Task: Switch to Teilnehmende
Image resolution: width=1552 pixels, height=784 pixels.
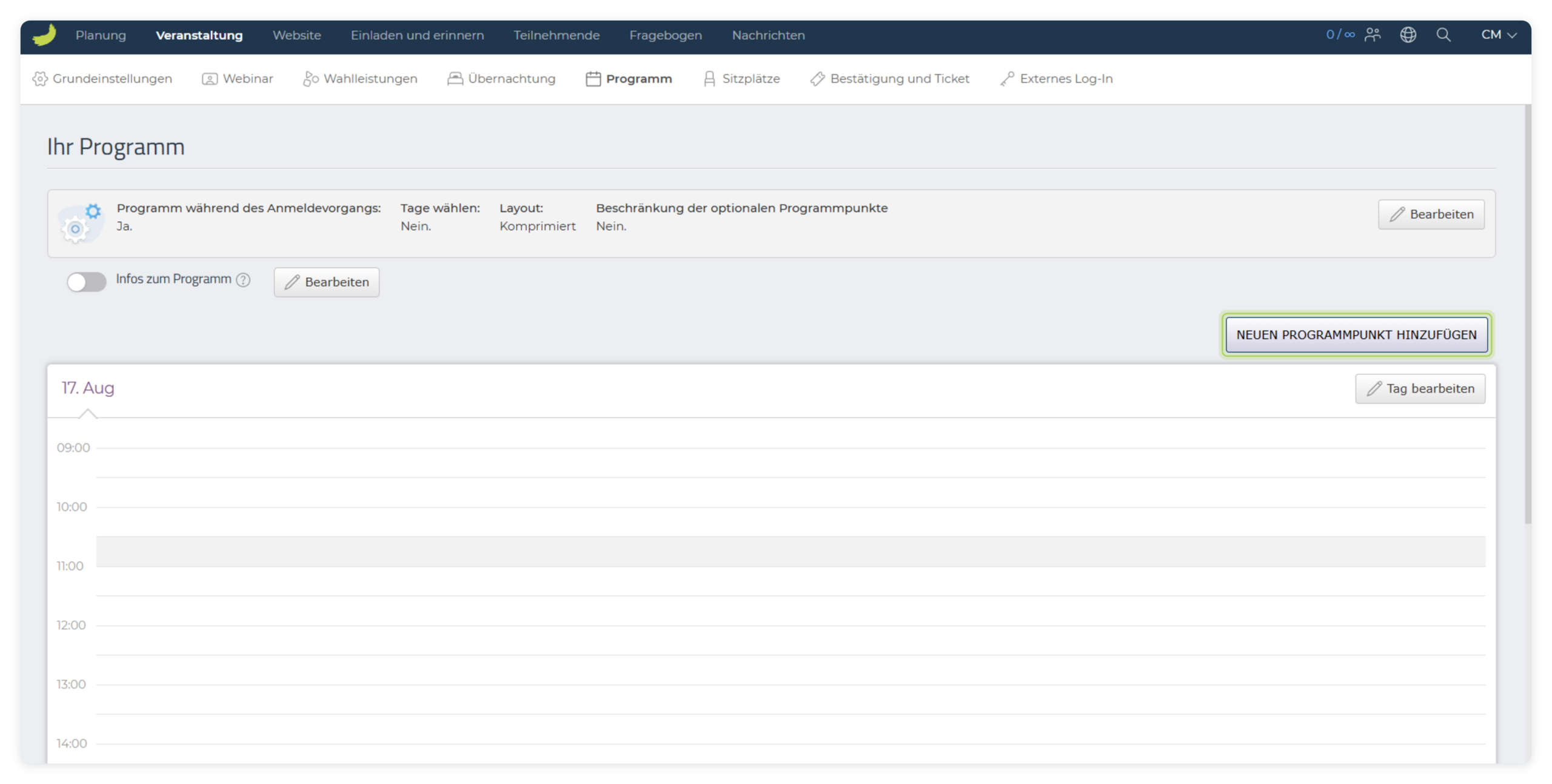Action: [x=556, y=35]
